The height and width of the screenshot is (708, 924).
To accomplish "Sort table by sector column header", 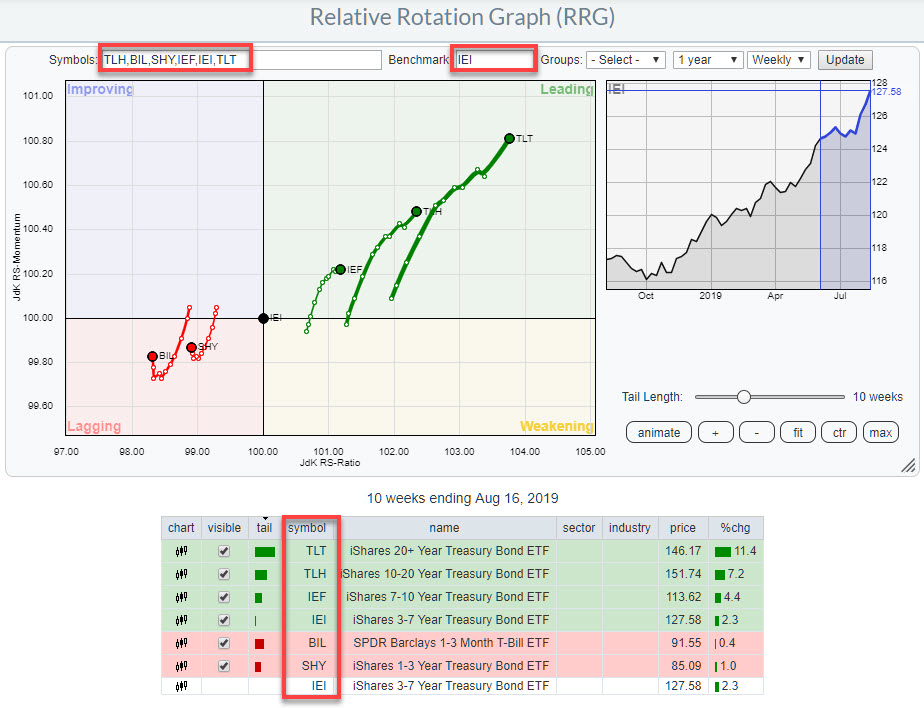I will (x=579, y=528).
